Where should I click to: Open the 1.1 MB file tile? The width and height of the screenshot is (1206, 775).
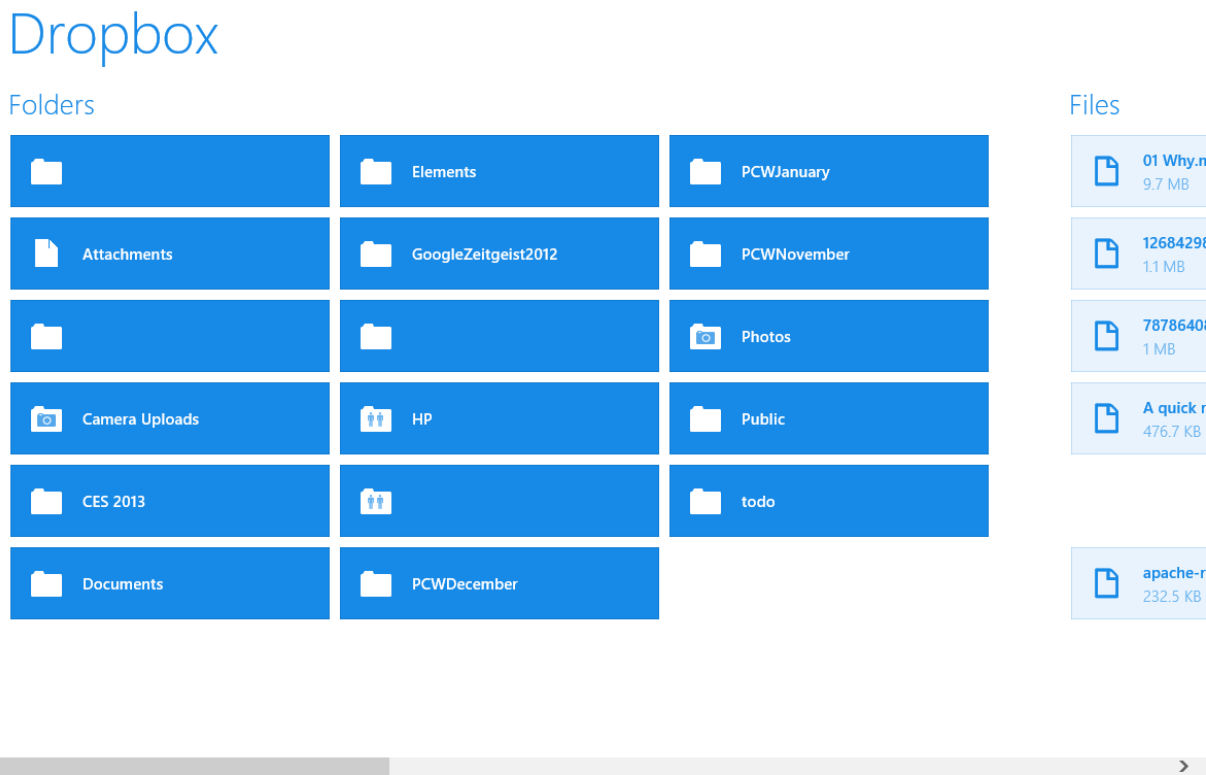point(1138,254)
